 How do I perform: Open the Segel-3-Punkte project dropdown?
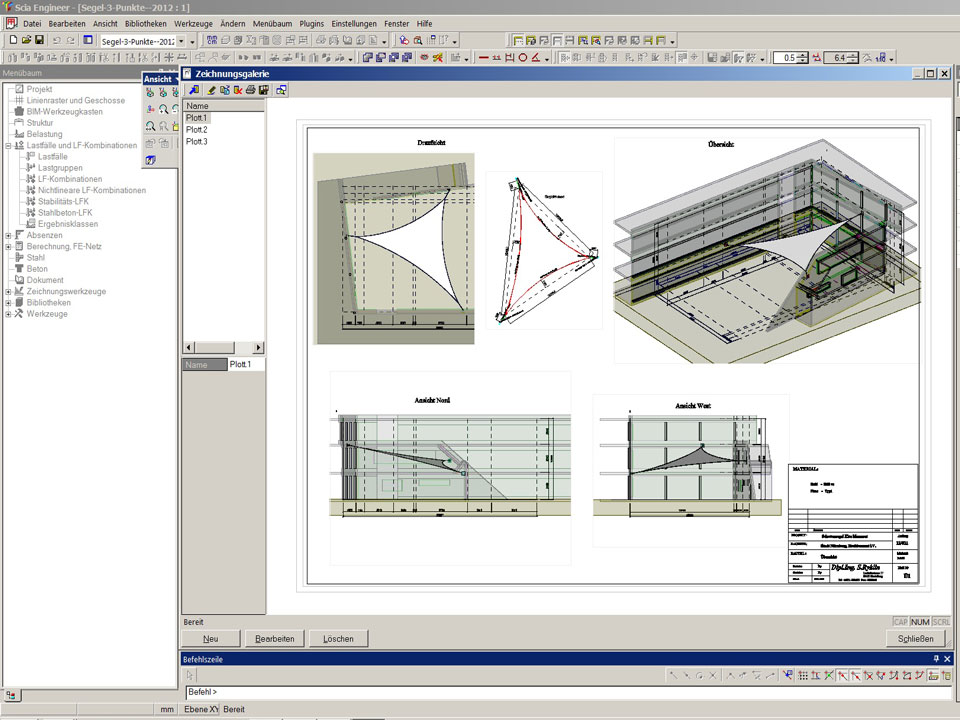[x=181, y=41]
